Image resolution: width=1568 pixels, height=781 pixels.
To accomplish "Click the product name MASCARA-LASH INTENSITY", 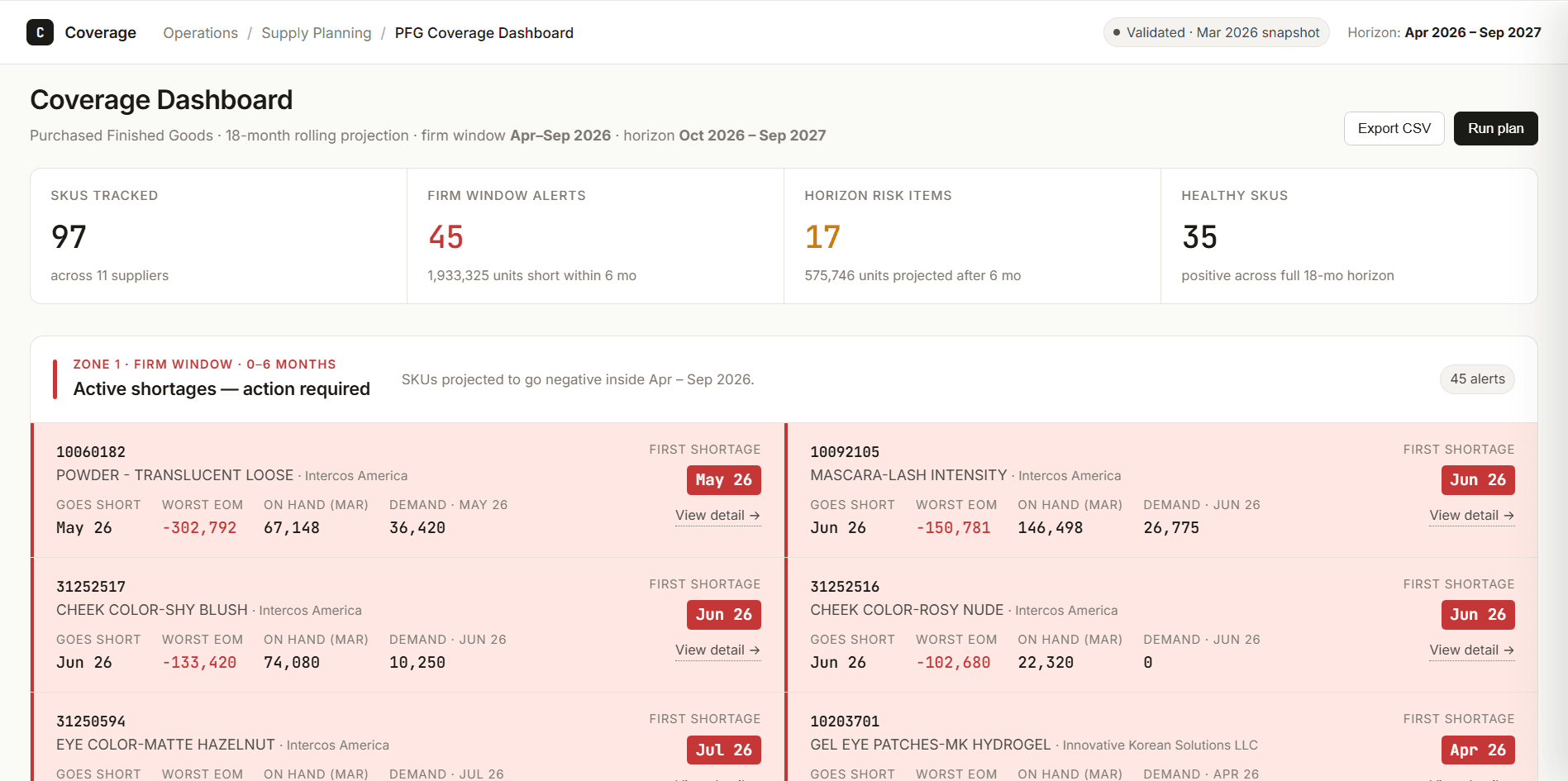I will click(x=908, y=475).
